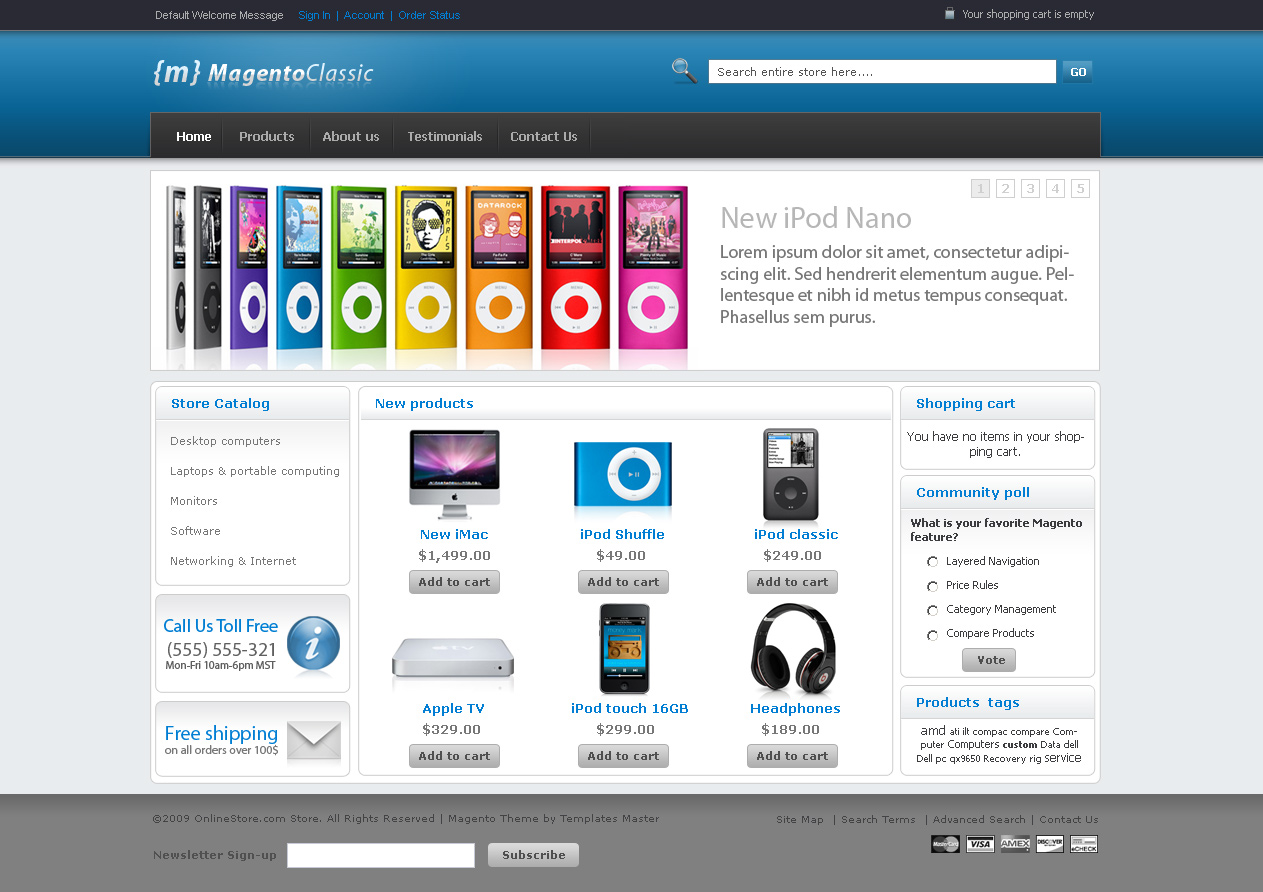Viewport: 1263px width, 892px height.
Task: Submit the poll with Vote button
Action: [x=989, y=660]
